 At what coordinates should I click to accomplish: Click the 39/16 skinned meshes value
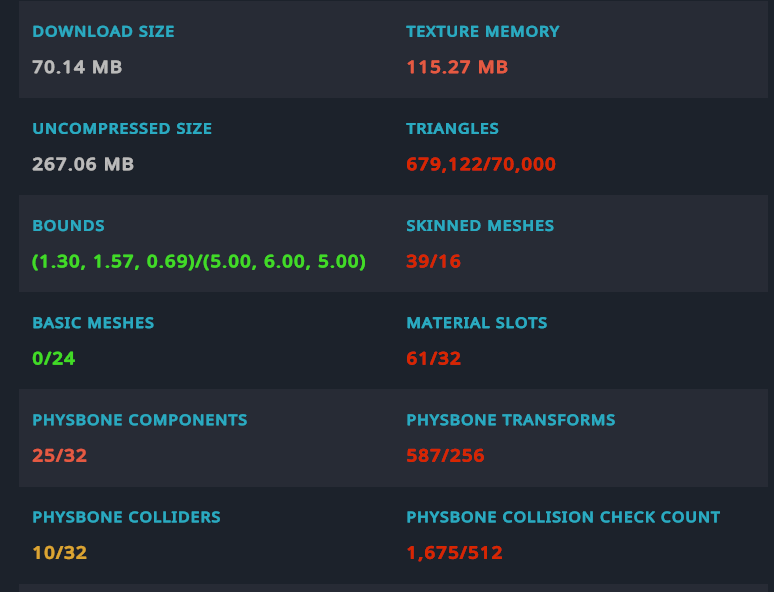point(433,262)
